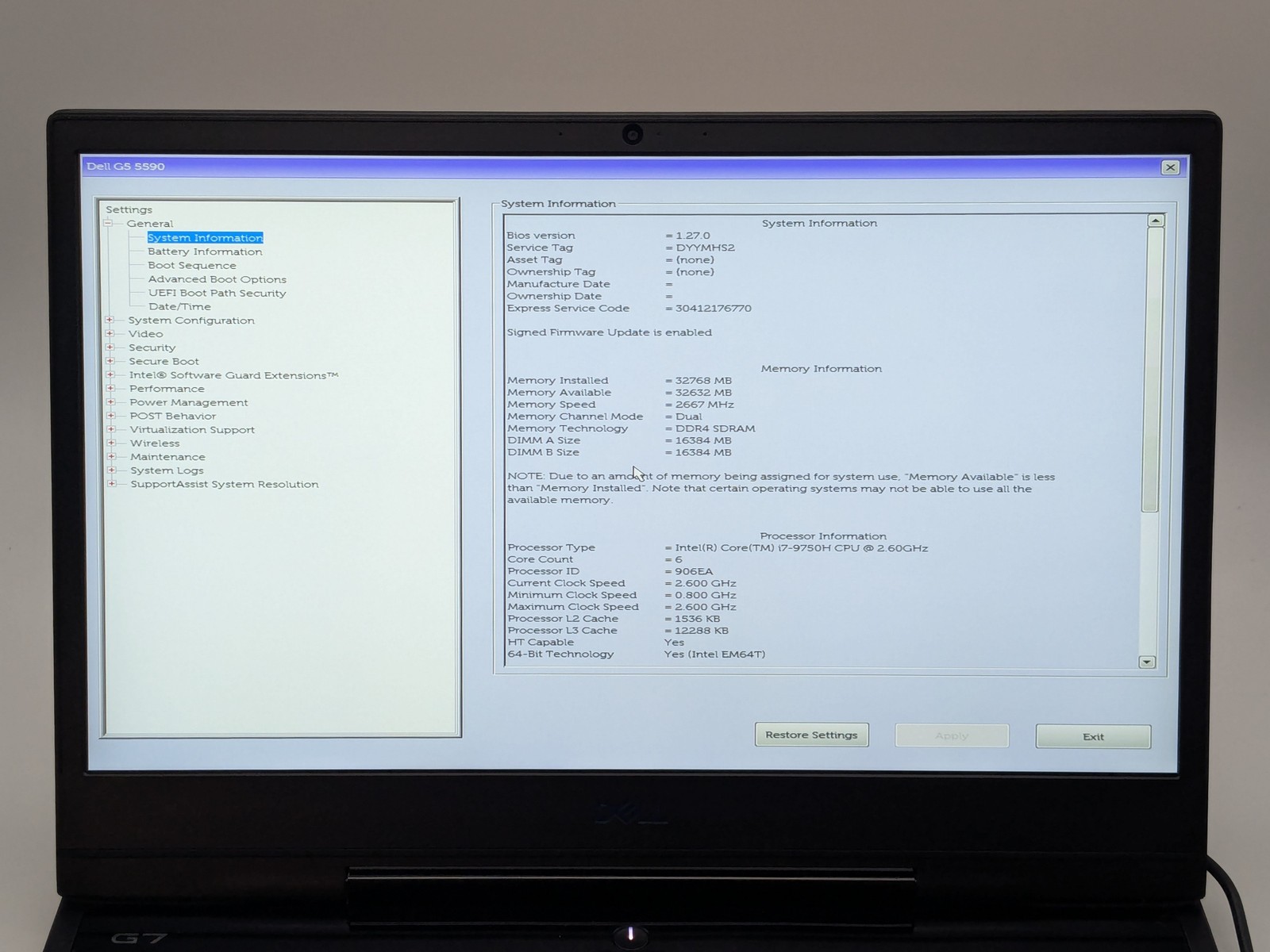Expand the Wireless node
Image resolution: width=1270 pixels, height=952 pixels.
(111, 443)
